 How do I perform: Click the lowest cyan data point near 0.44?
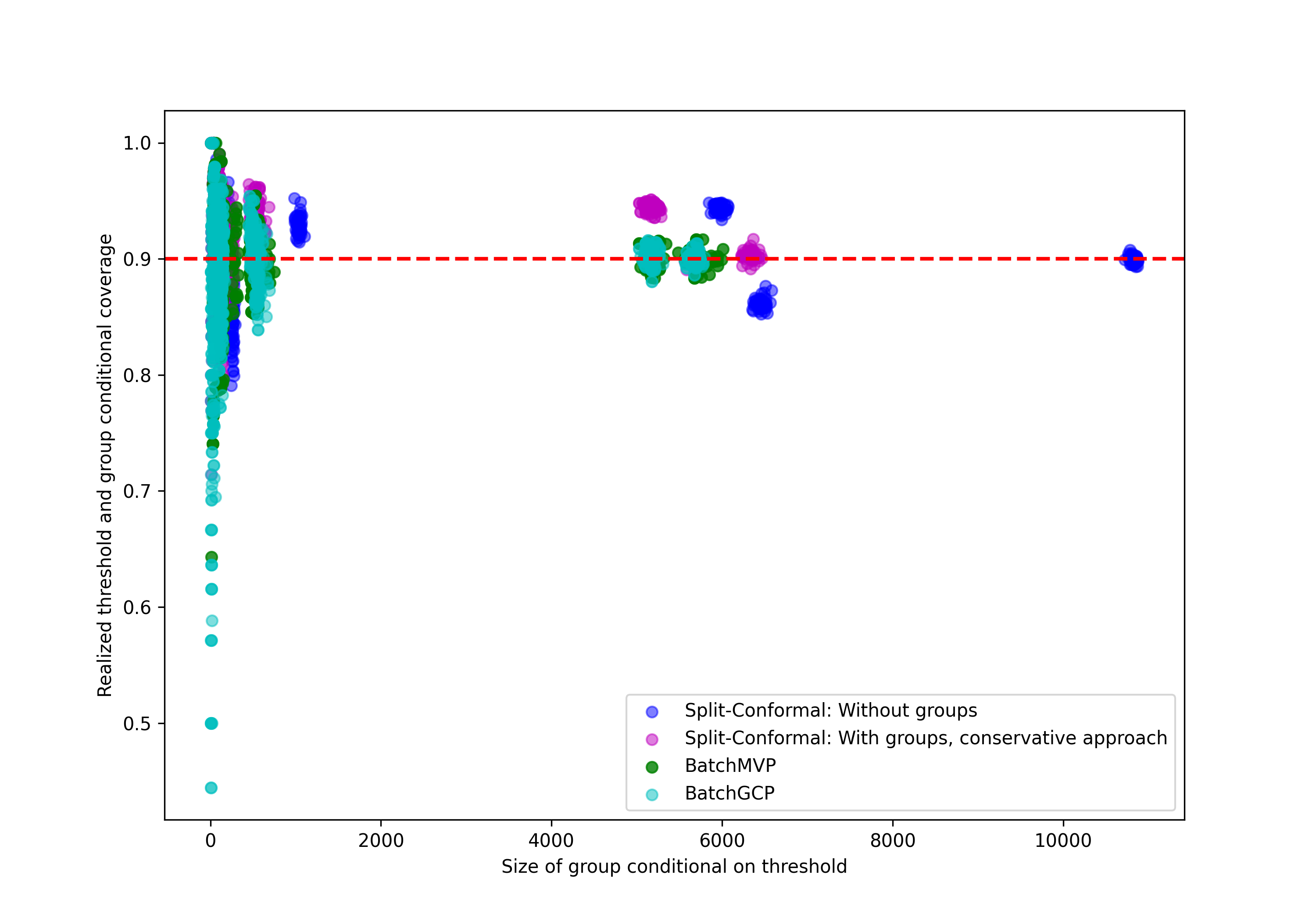211,788
